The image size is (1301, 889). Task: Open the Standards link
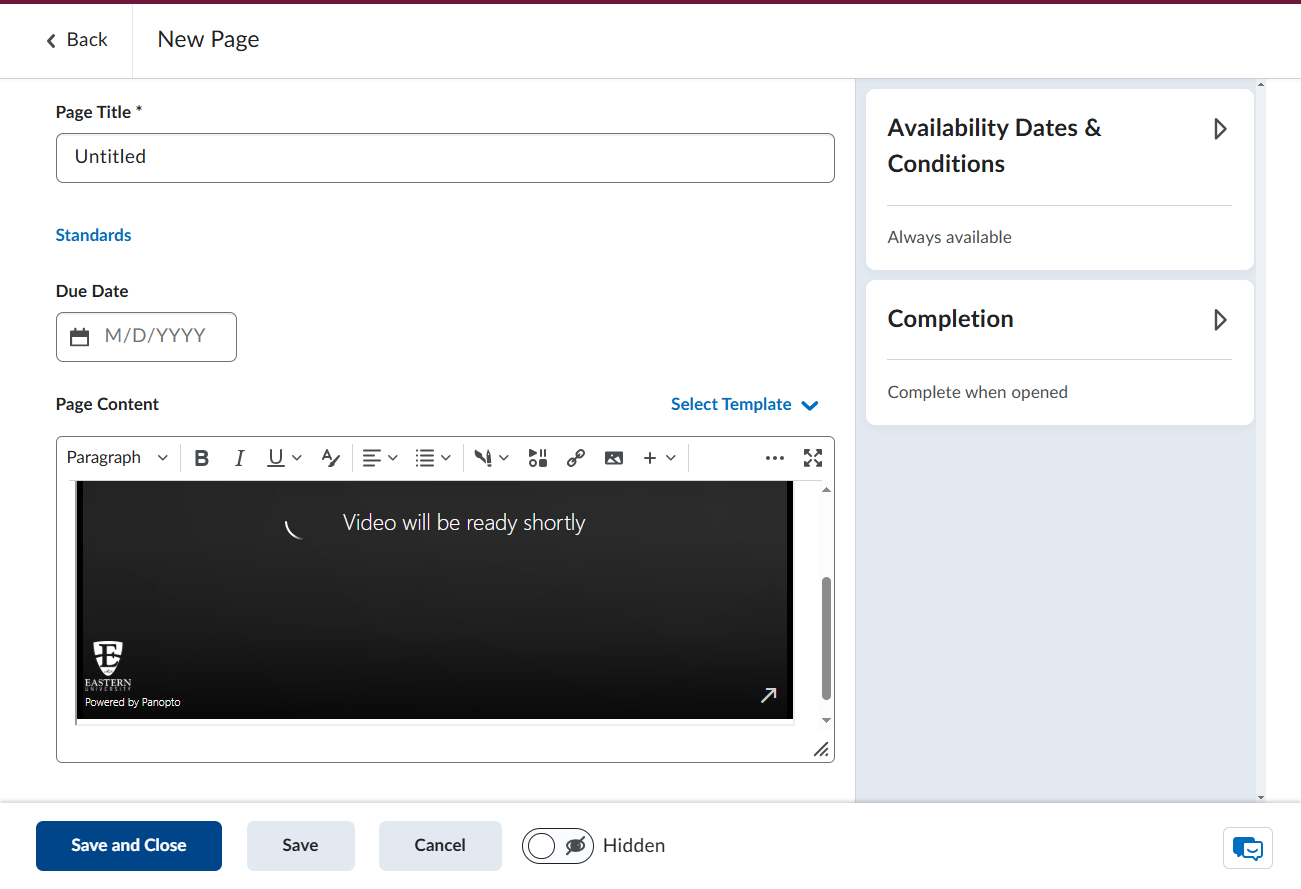click(94, 236)
